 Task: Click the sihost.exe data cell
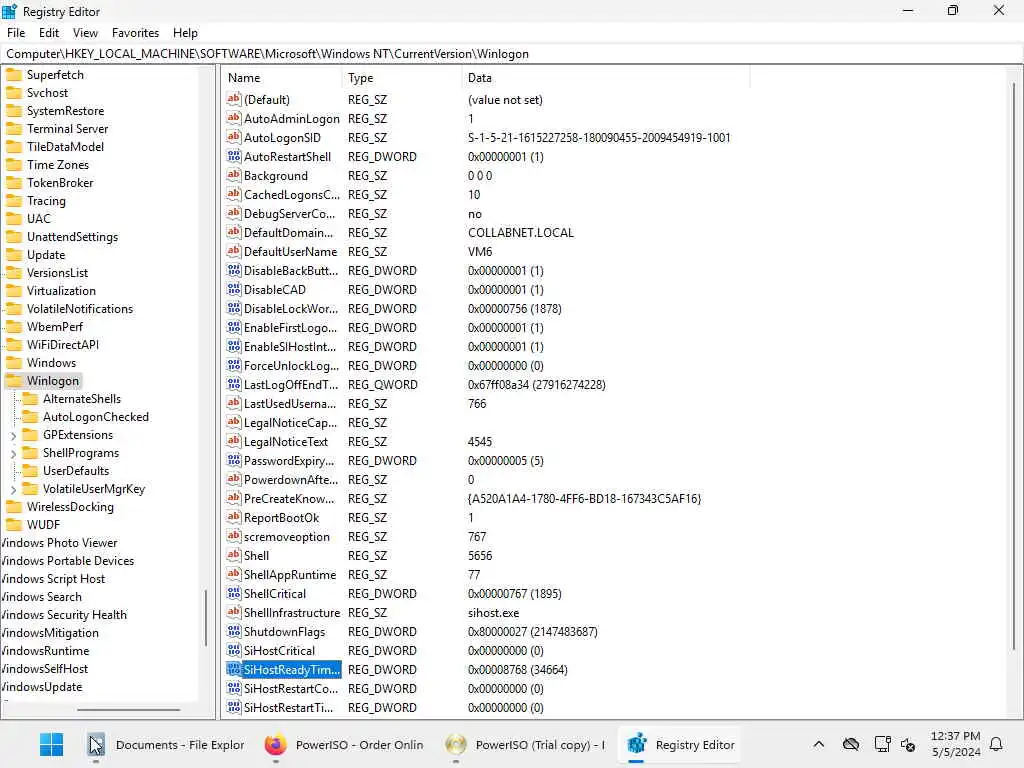click(494, 613)
